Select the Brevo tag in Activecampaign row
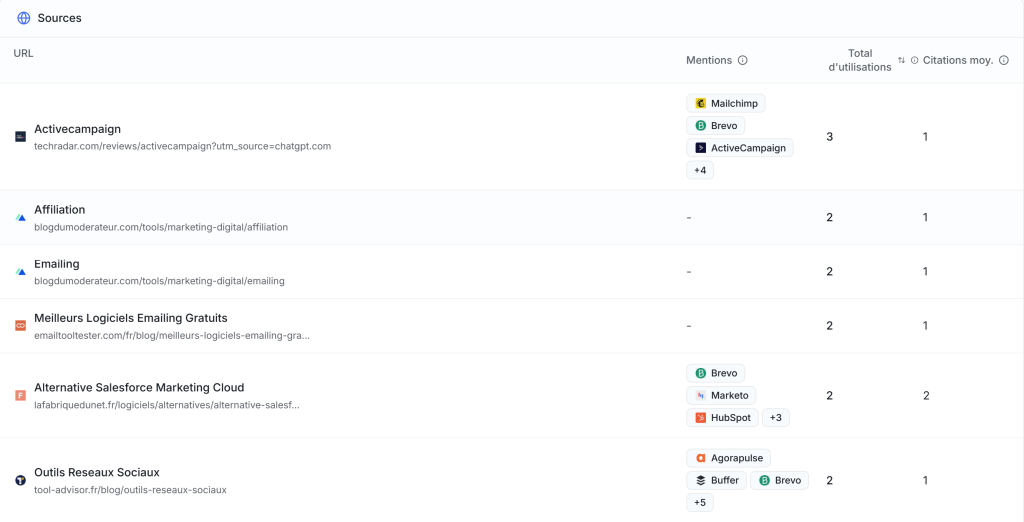Image resolution: width=1024 pixels, height=522 pixels. (x=715, y=125)
